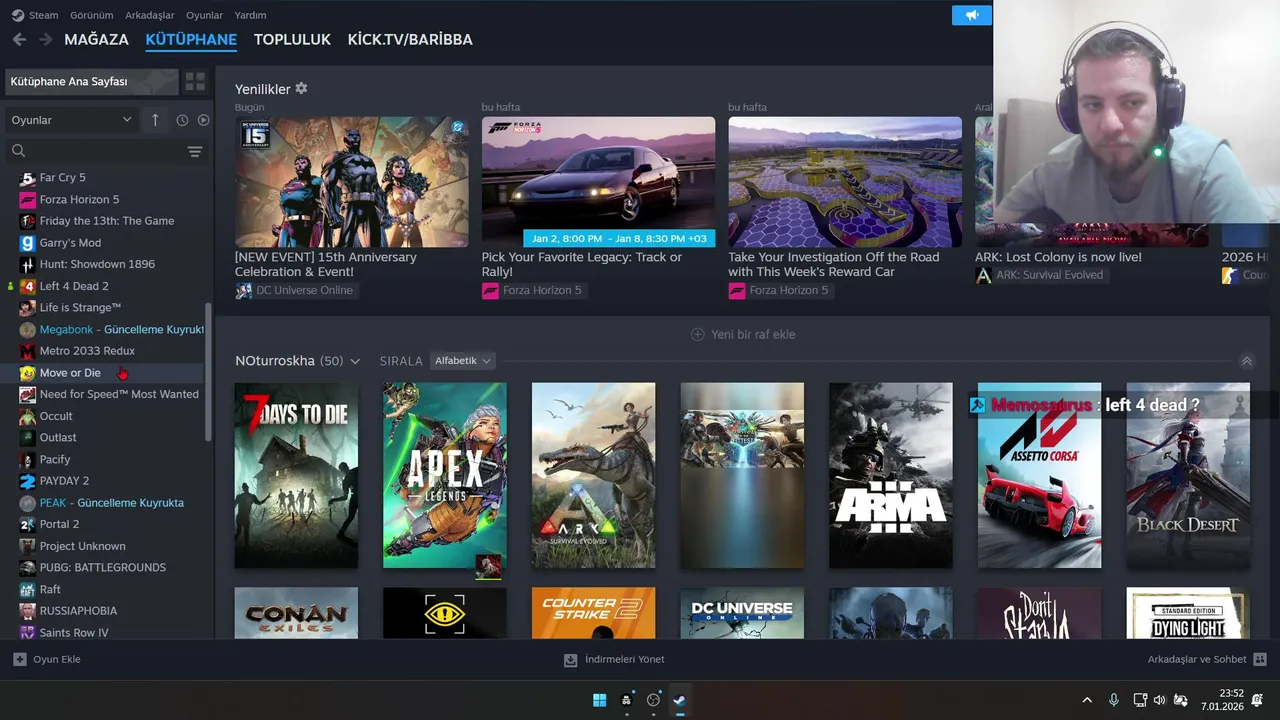Click the PAYDAY 2 game icon
1280x720 pixels.
28,481
